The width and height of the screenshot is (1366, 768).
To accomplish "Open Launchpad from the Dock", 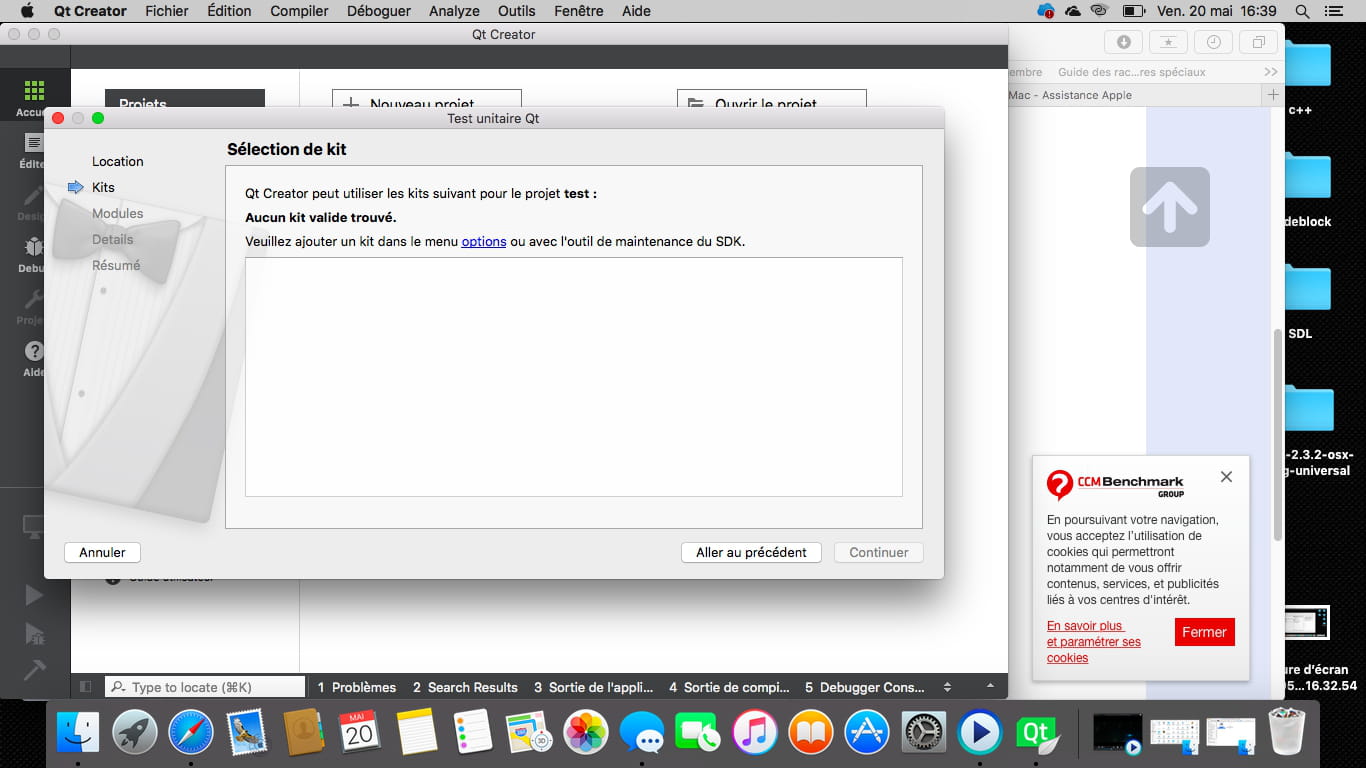I will [134, 731].
